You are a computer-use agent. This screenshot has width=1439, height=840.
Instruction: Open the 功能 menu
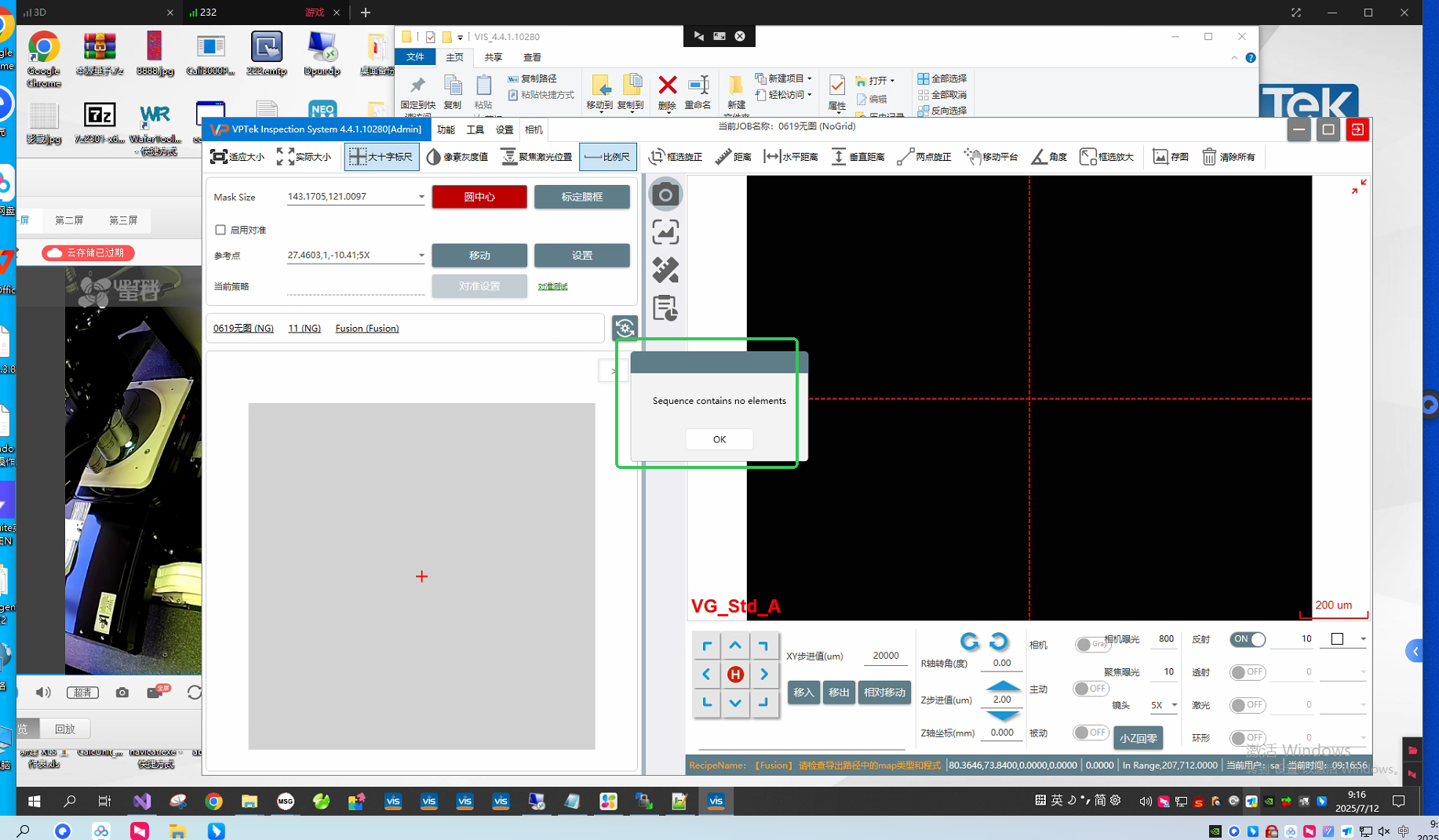tap(446, 129)
